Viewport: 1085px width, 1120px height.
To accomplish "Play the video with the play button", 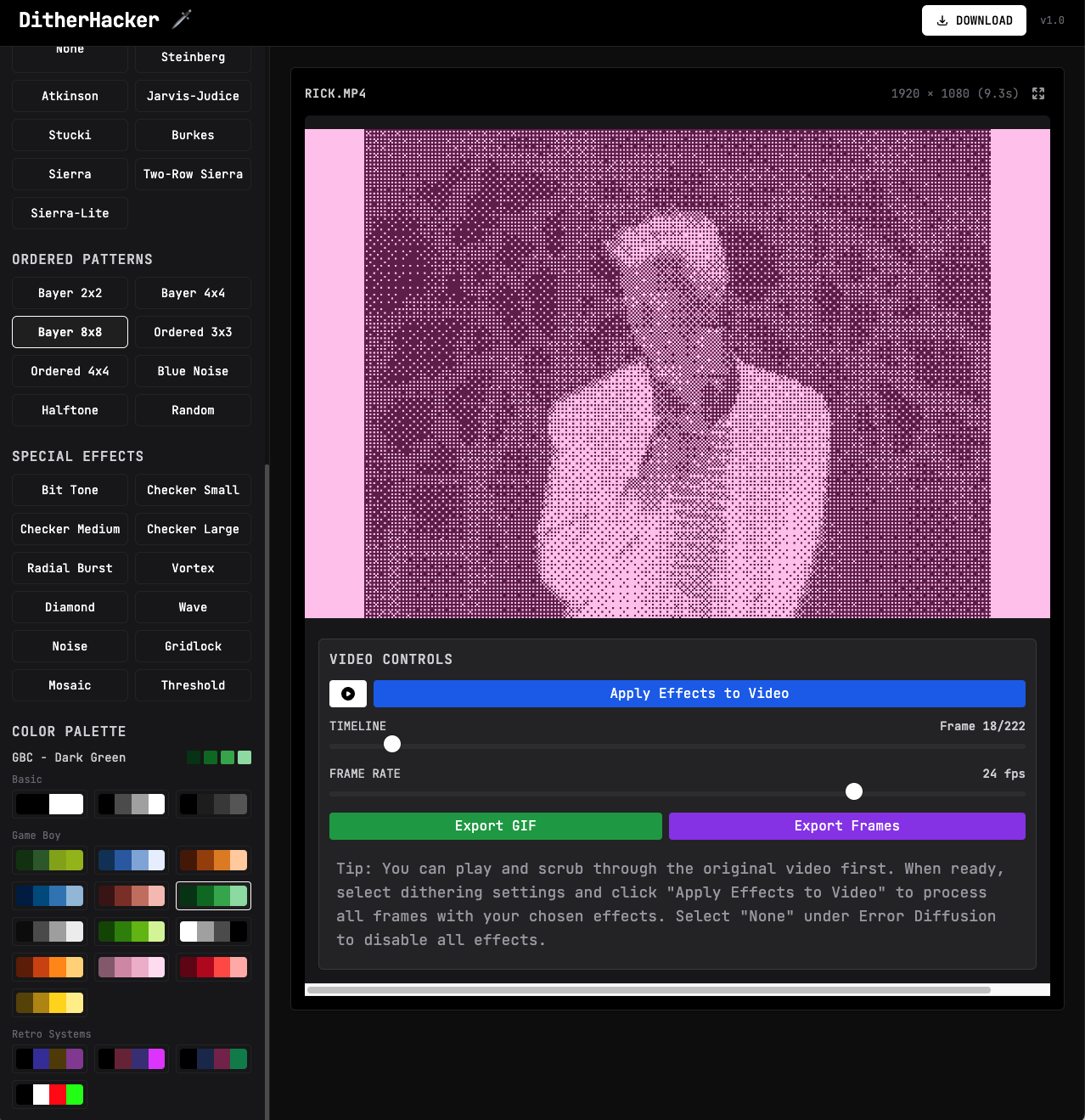I will pos(348,694).
